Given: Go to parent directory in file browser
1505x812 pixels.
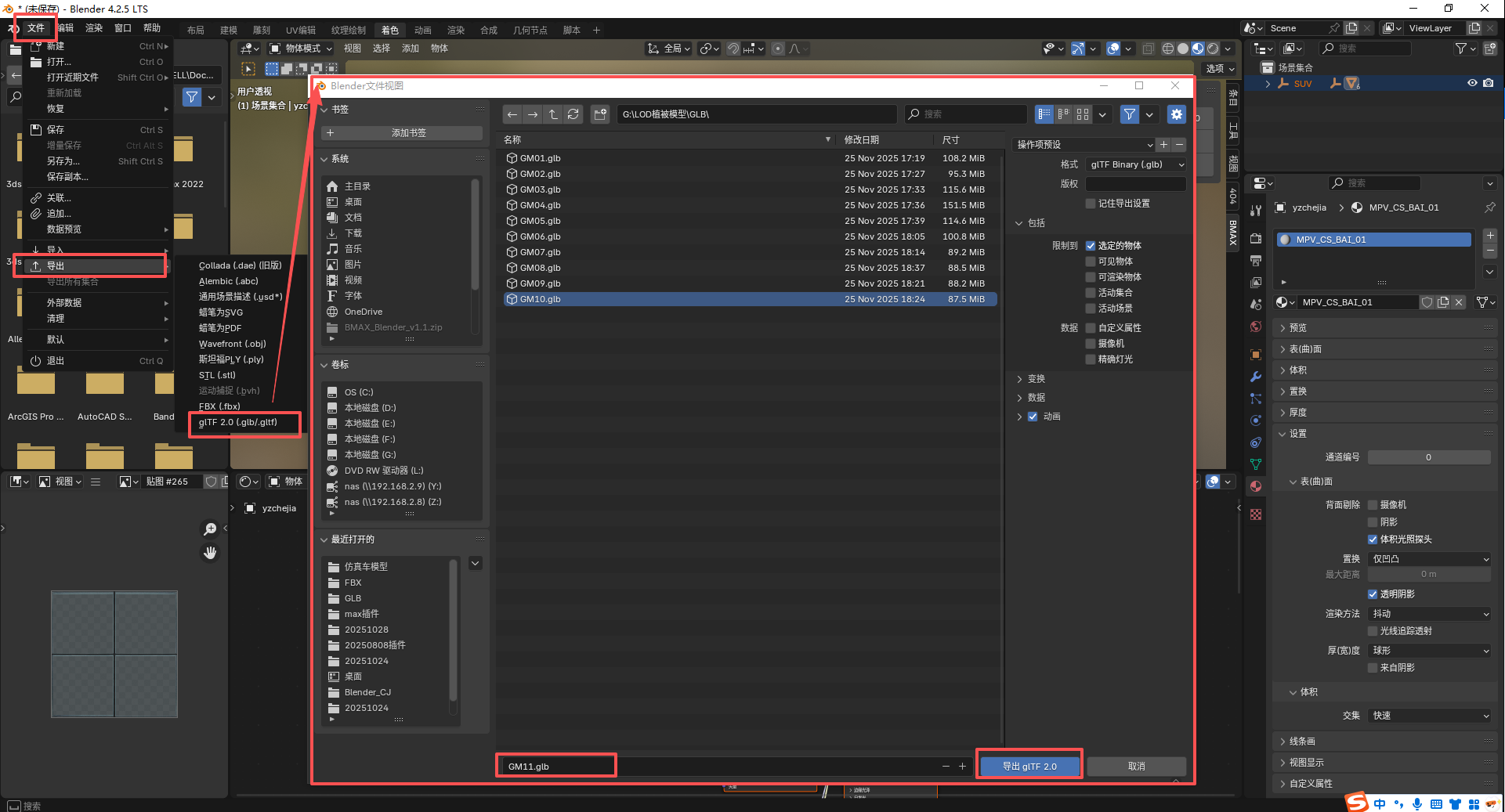Looking at the screenshot, I should pyautogui.click(x=553, y=114).
